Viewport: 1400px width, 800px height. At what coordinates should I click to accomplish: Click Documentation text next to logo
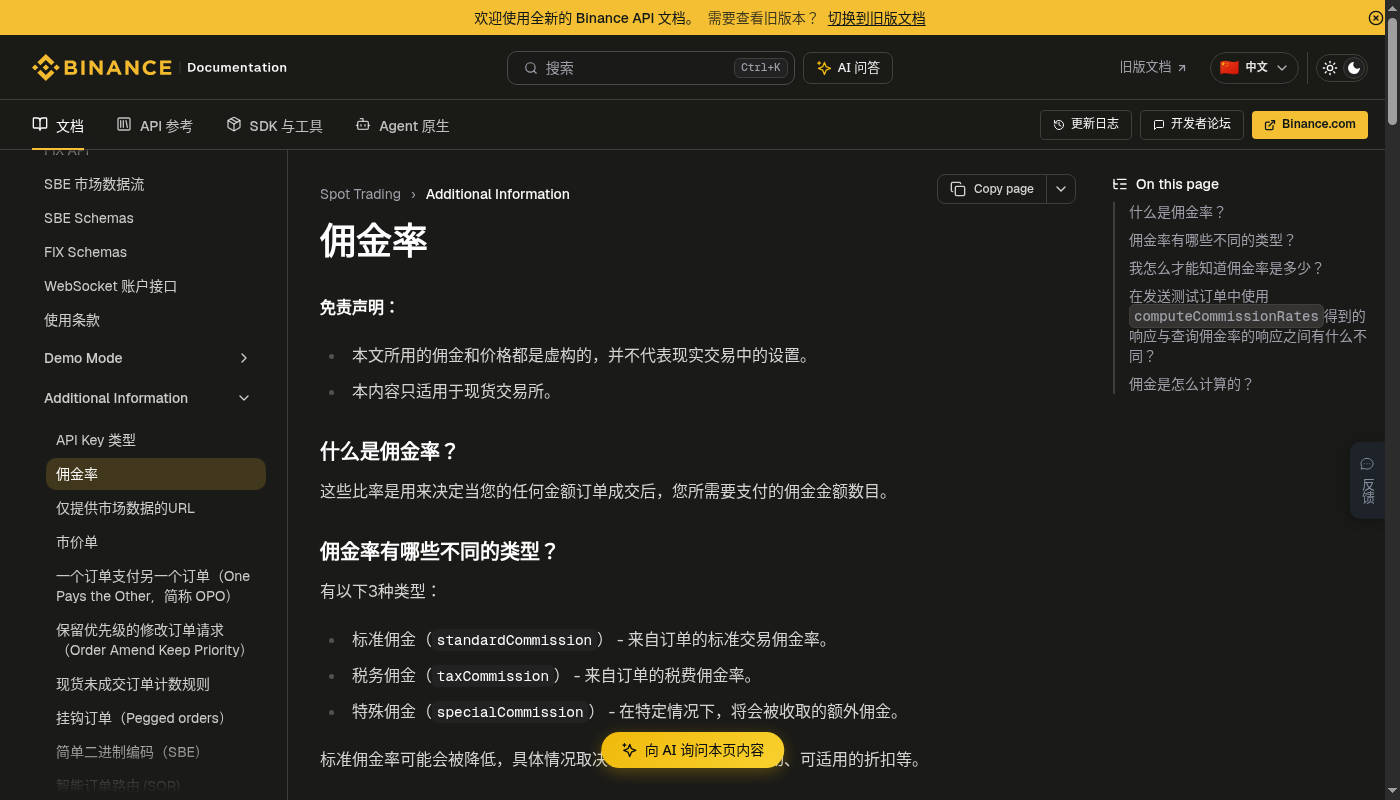(237, 68)
